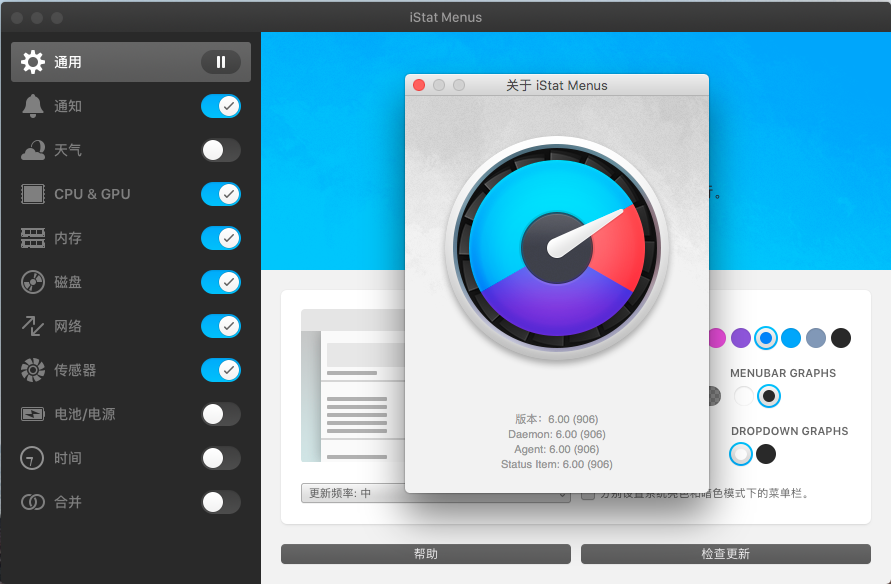Turn off the 通知 notifications switch

pos(221,106)
